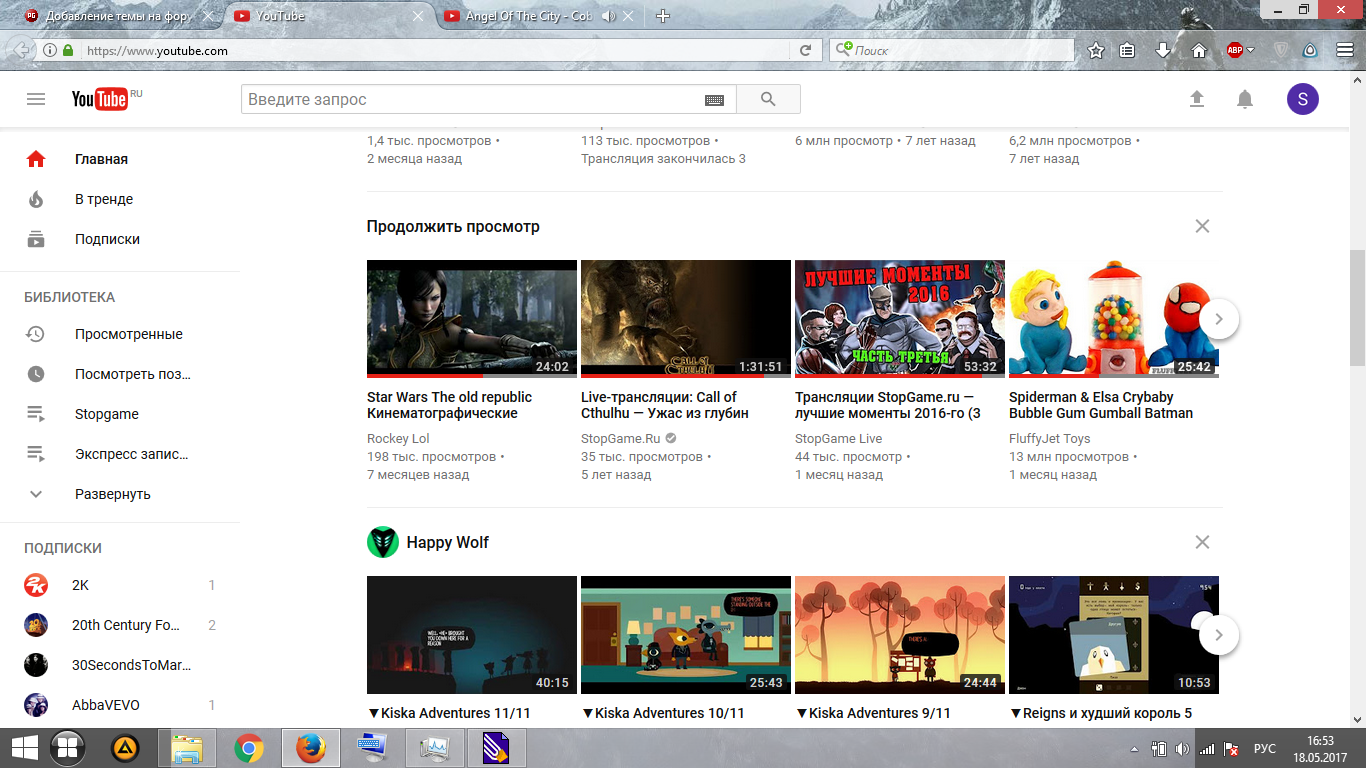This screenshot has width=1366, height=768.
Task: Click the РУС language indicator in the tray
Action: pos(1265,748)
